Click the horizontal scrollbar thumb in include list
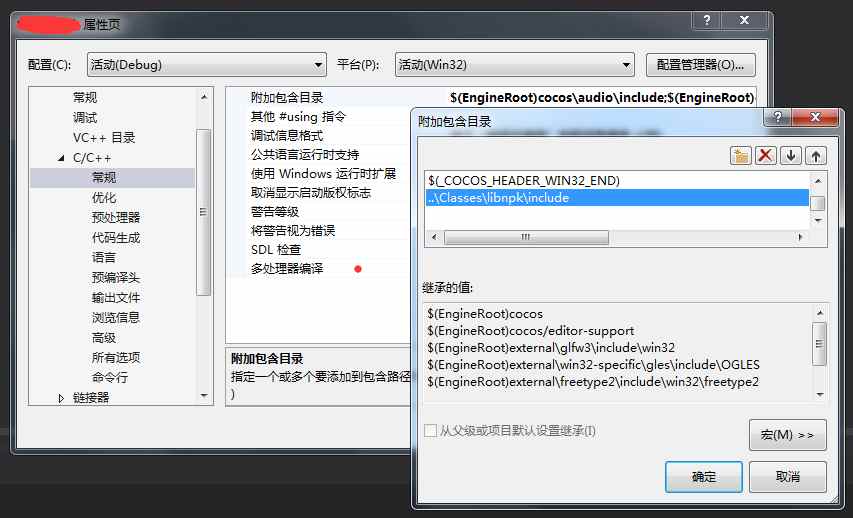The width and height of the screenshot is (853, 518). click(526, 237)
